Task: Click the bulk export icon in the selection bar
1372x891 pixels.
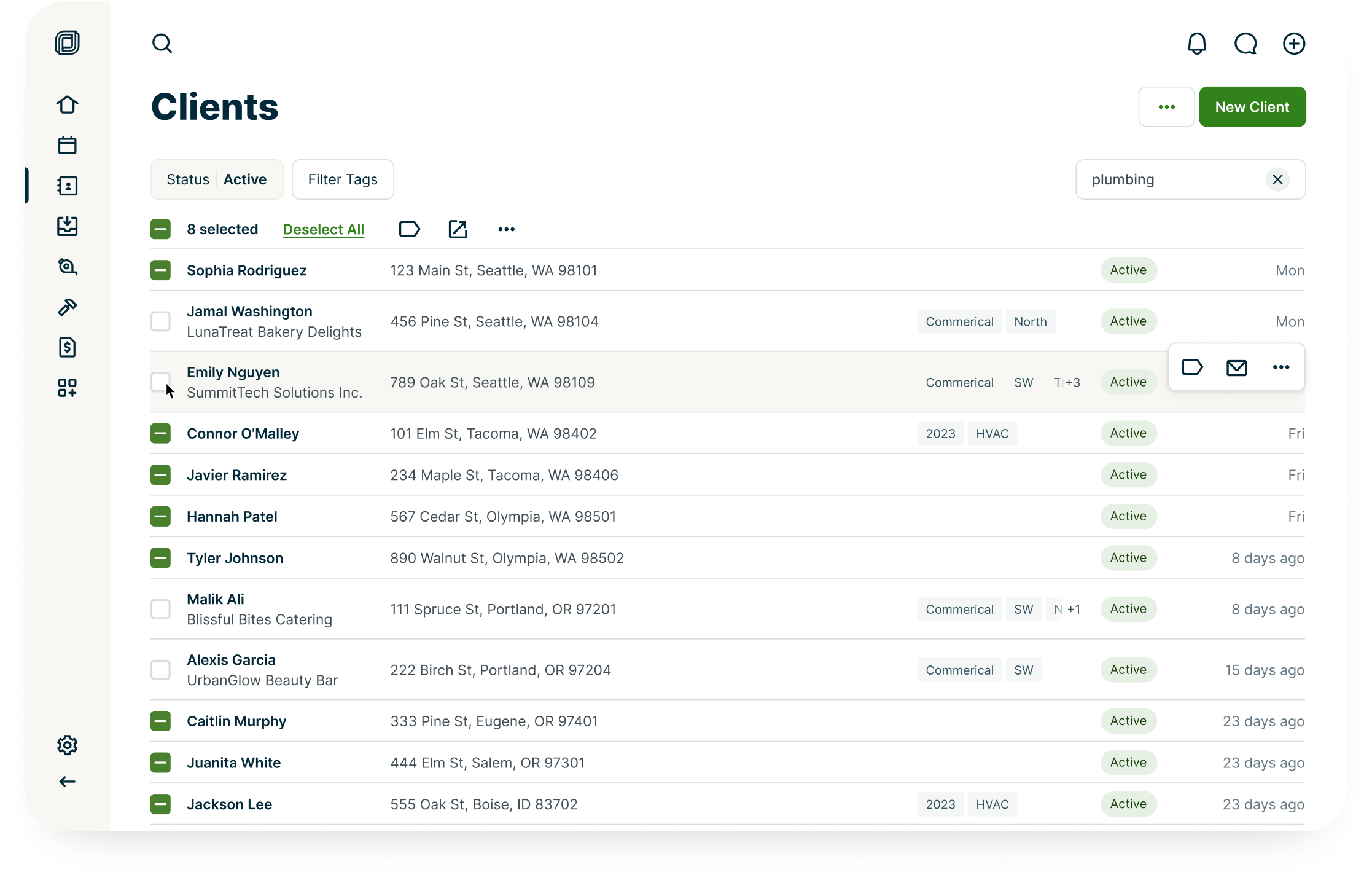Action: 458,229
